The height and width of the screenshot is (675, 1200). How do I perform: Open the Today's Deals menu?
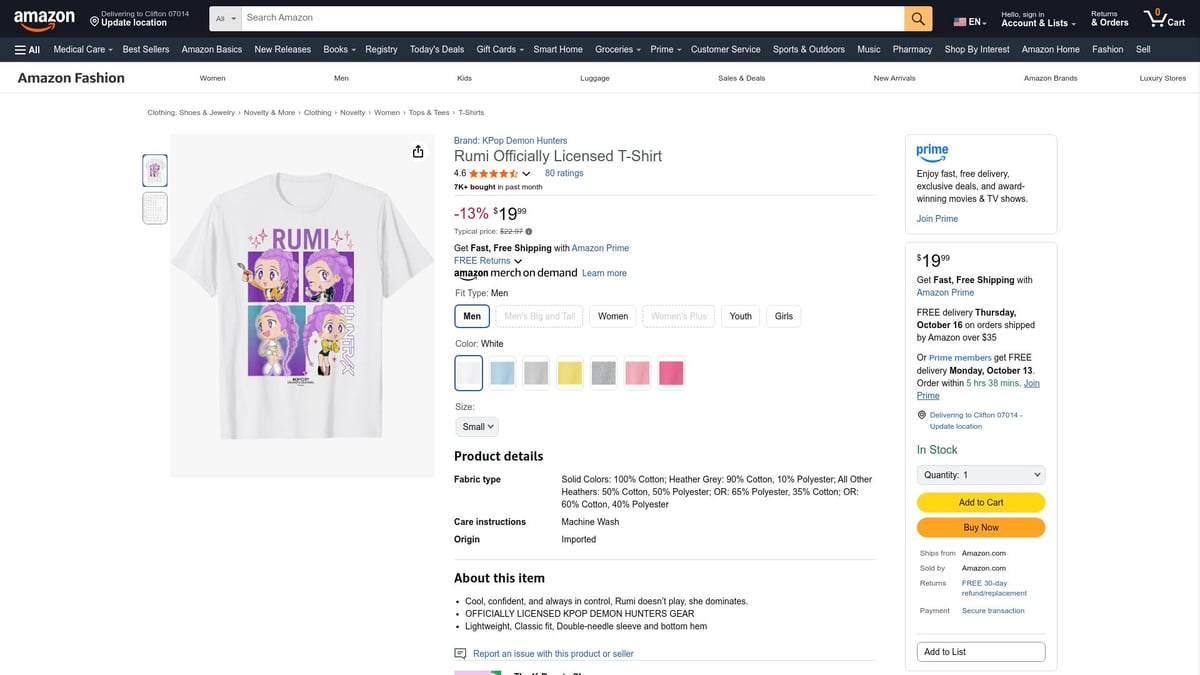point(436,48)
